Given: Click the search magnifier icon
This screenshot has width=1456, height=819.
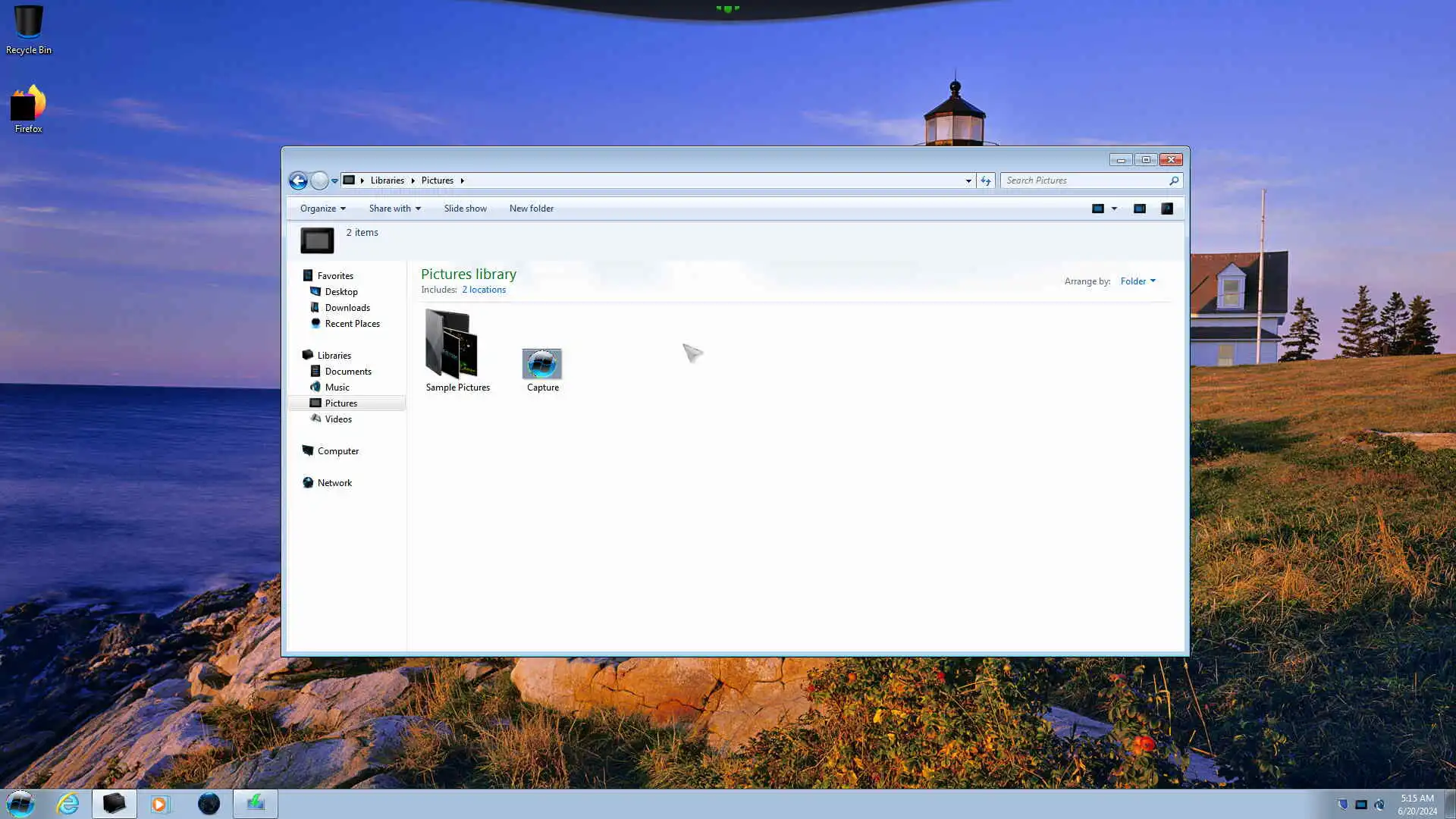Looking at the screenshot, I should [x=1174, y=180].
